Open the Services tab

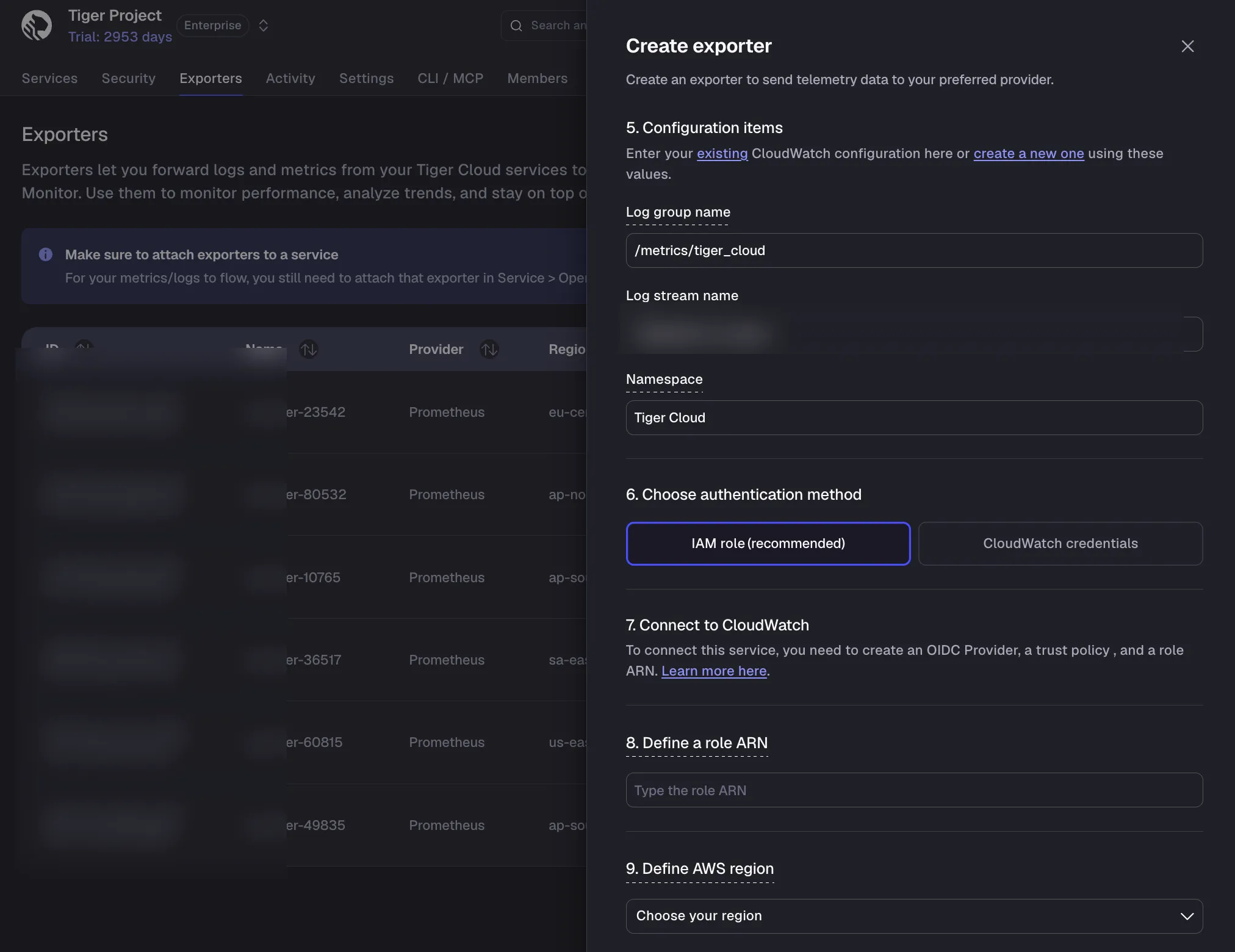49,78
